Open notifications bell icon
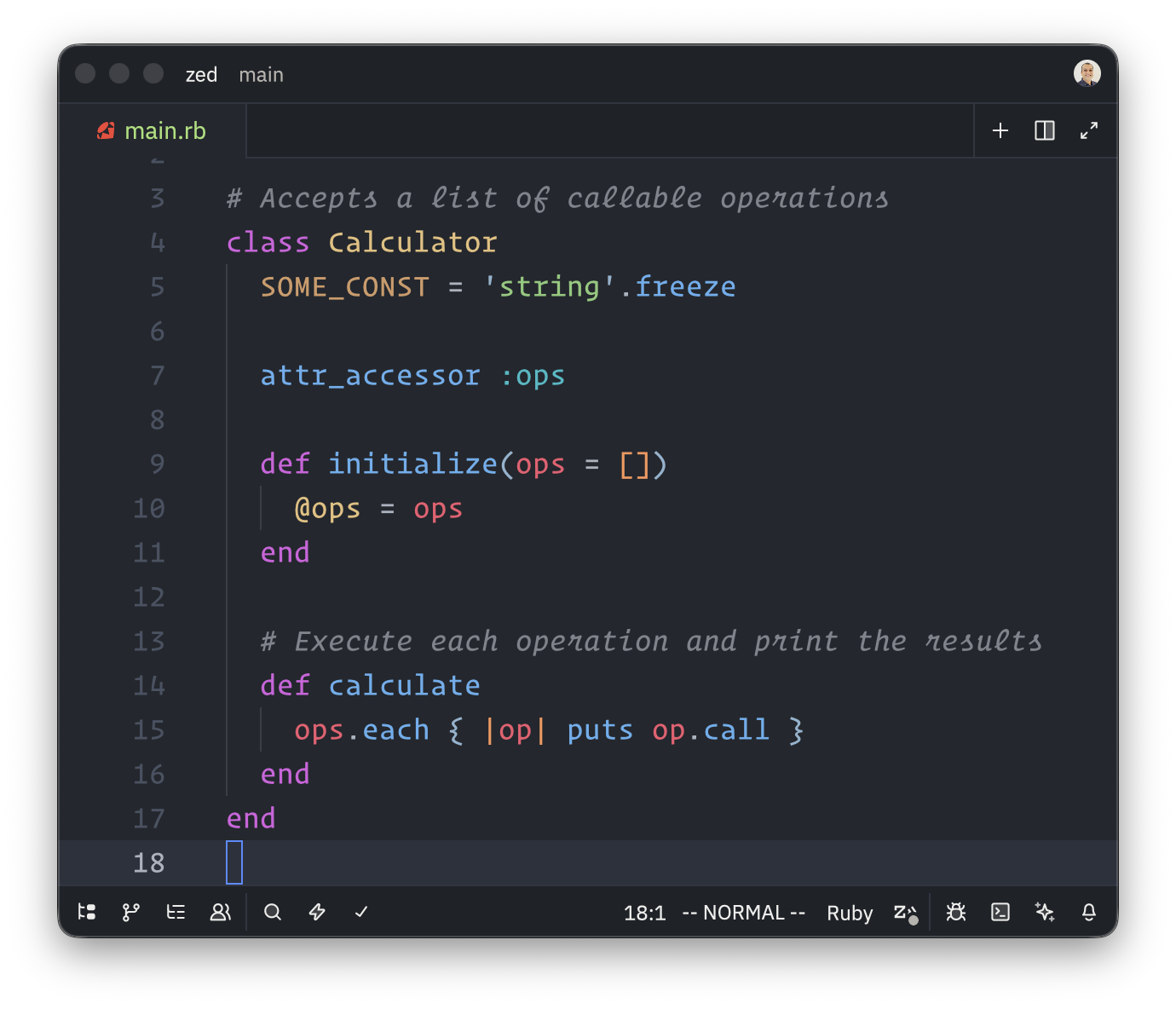This screenshot has width=1176, height=1009. point(1089,912)
